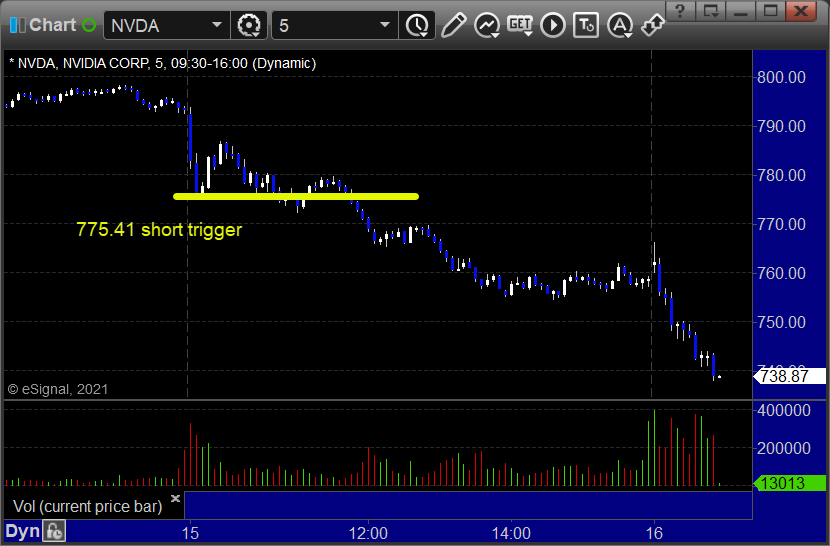Open chart settings gear icon
This screenshot has height=546, width=830.
coord(249,25)
